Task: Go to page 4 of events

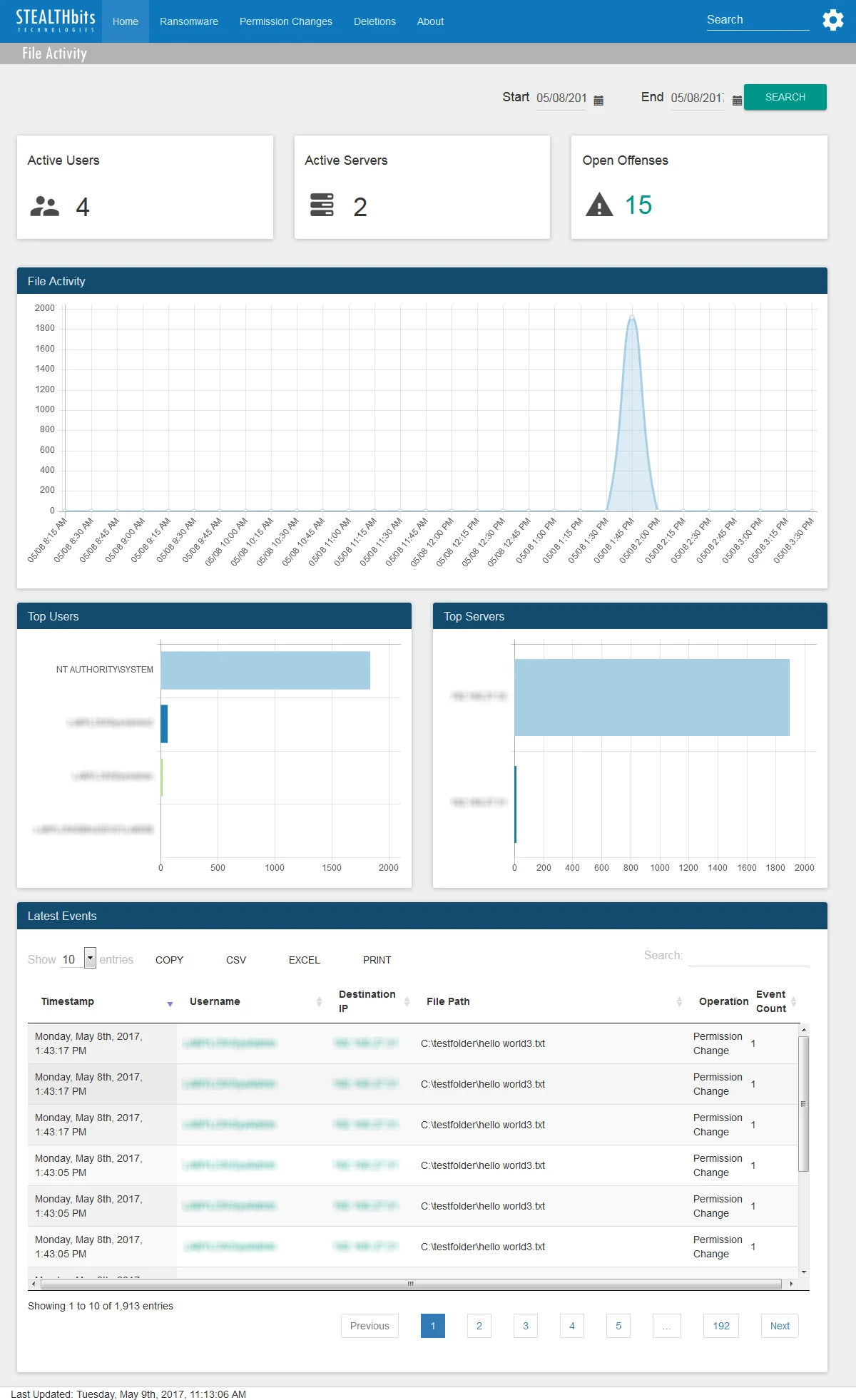Action: (572, 1326)
